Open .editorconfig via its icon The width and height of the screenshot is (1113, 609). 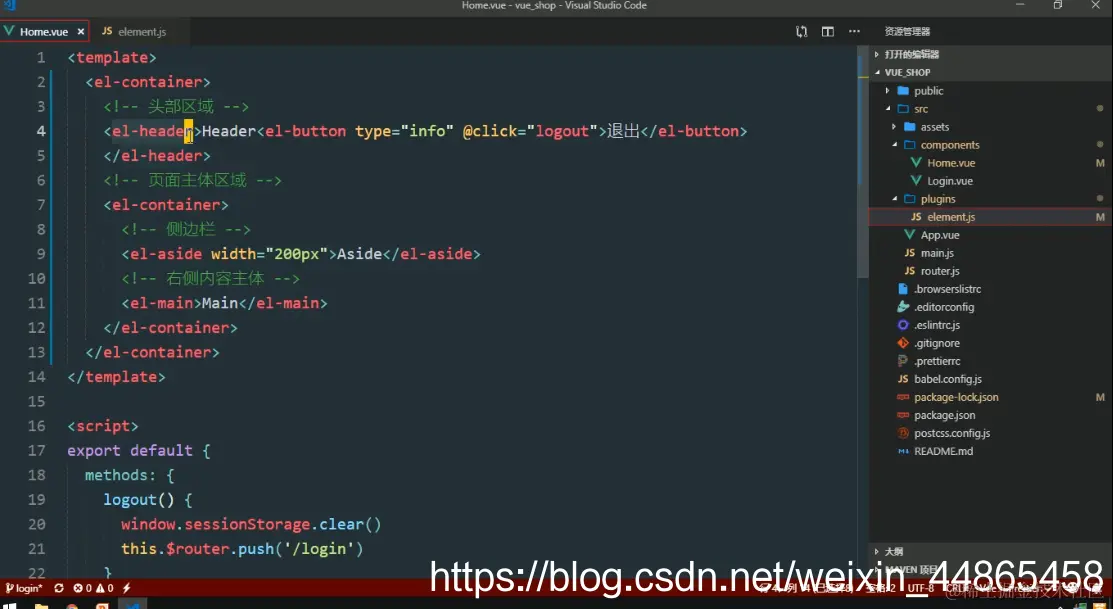tap(903, 307)
